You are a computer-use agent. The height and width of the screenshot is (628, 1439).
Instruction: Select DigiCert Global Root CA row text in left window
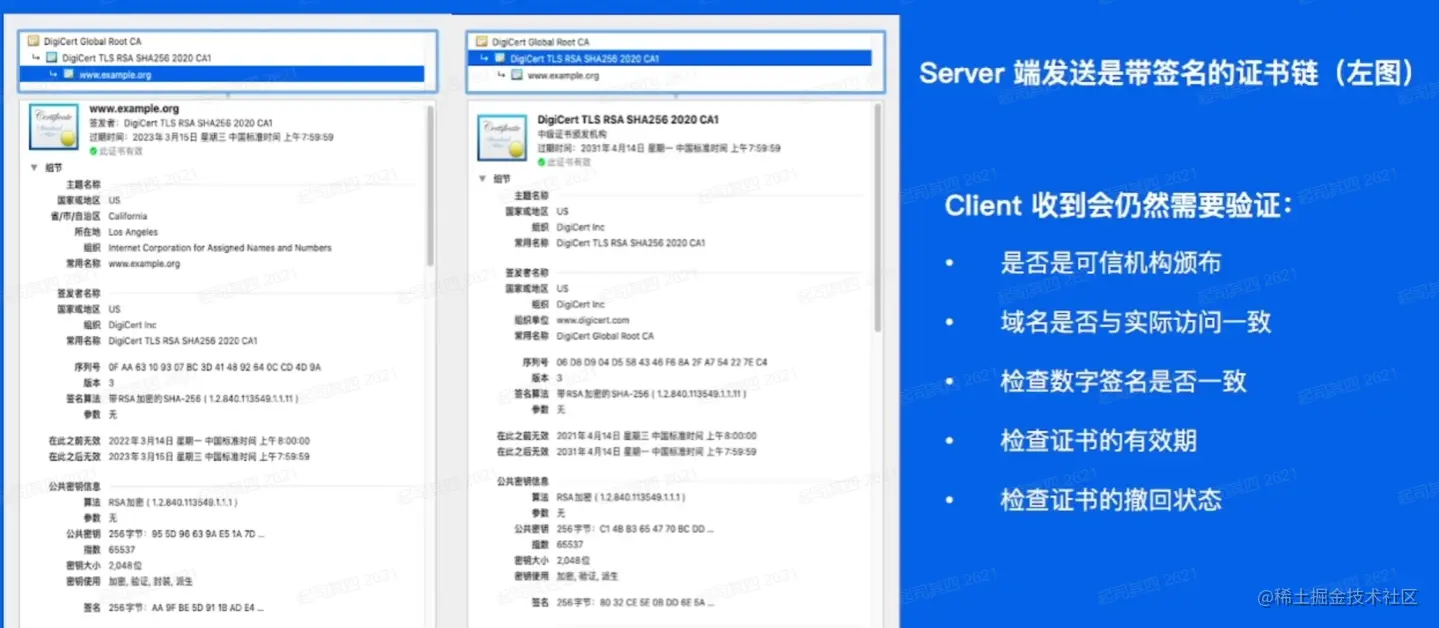(x=92, y=42)
